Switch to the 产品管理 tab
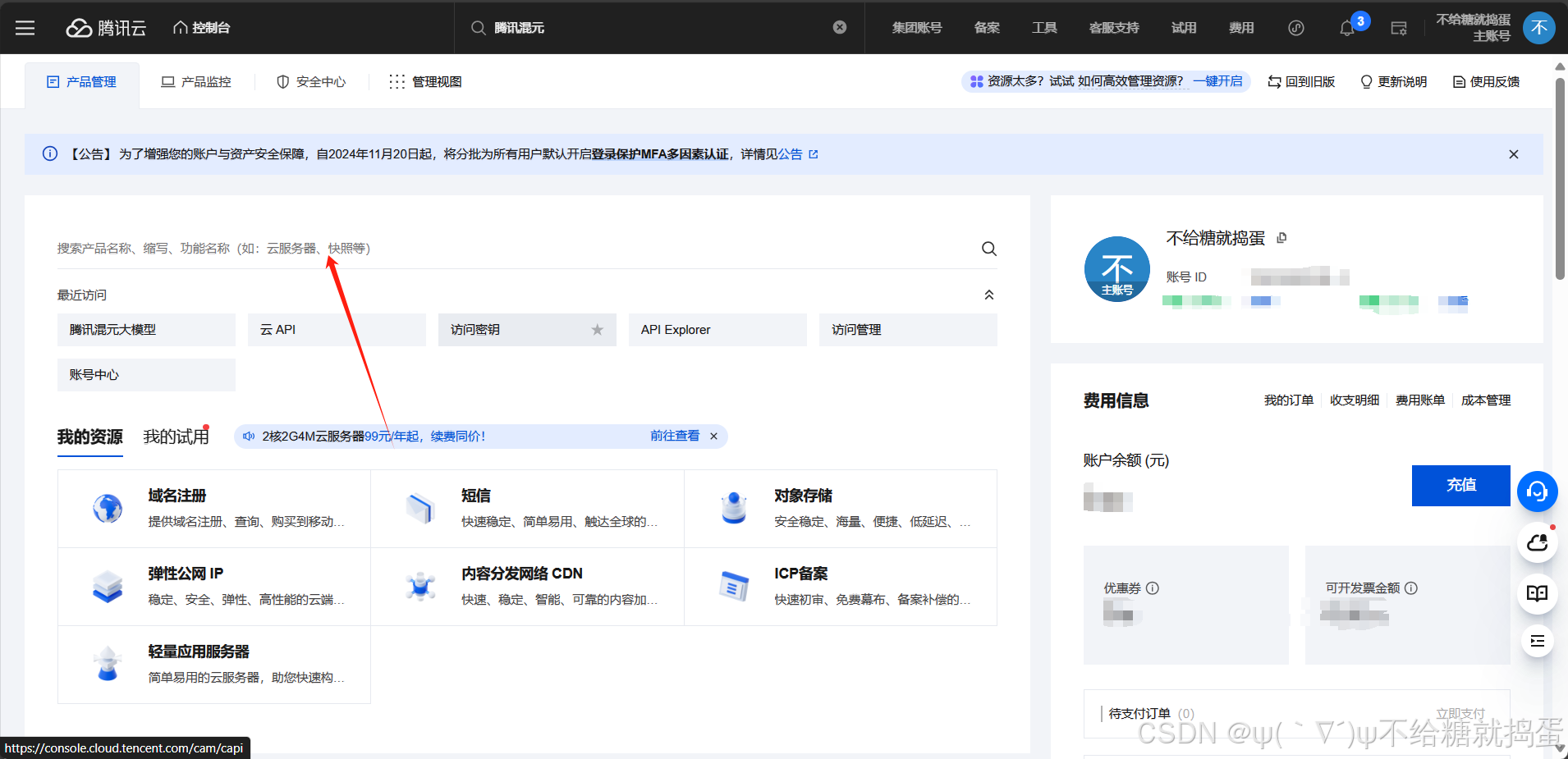 pyautogui.click(x=82, y=82)
